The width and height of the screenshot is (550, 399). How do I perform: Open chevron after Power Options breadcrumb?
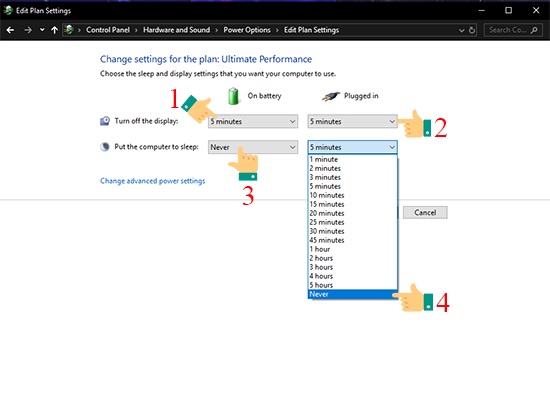click(277, 31)
